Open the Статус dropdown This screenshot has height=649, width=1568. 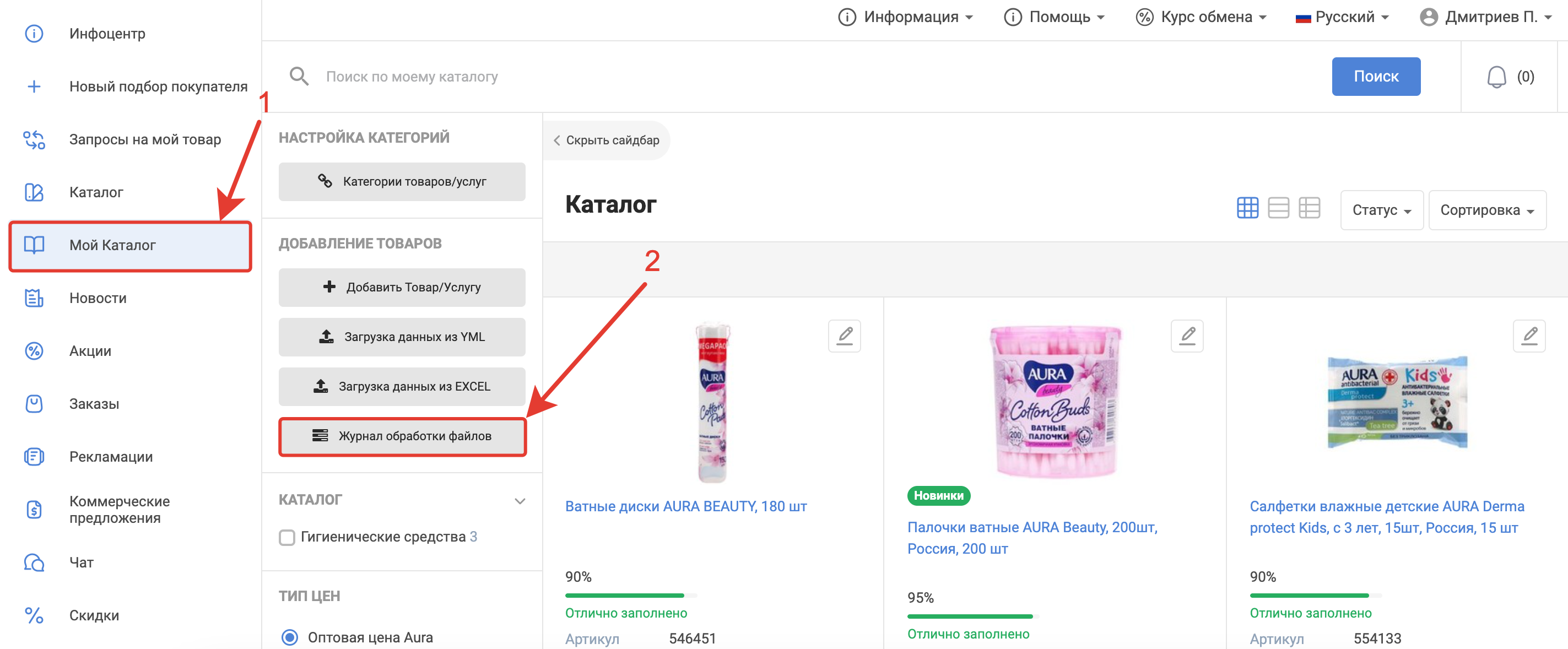coord(1381,210)
